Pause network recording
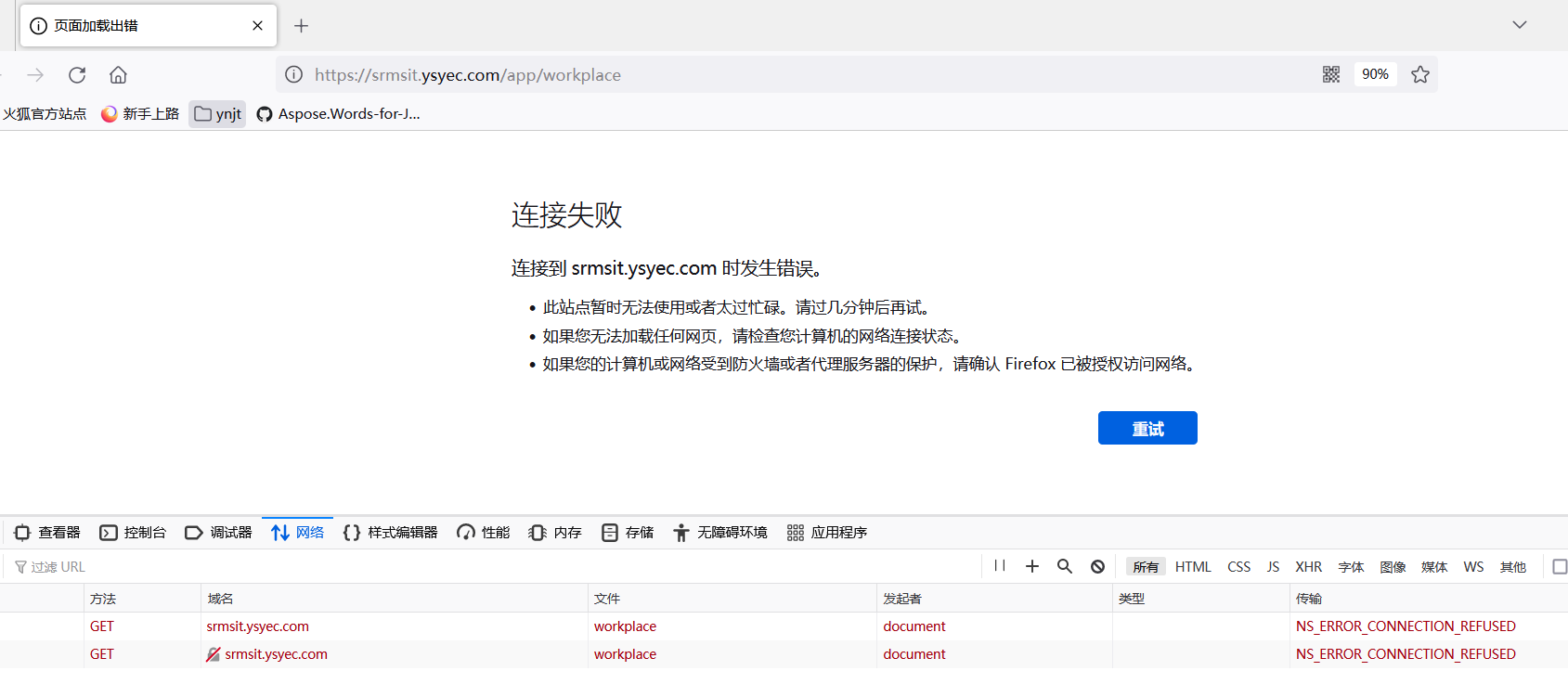The width and height of the screenshot is (1568, 697). [x=1000, y=566]
